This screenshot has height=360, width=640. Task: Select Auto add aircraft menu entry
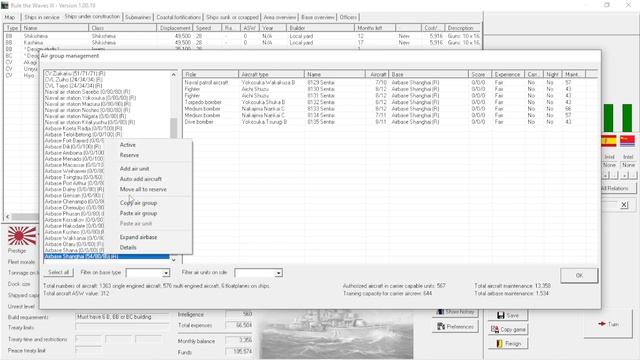140,179
